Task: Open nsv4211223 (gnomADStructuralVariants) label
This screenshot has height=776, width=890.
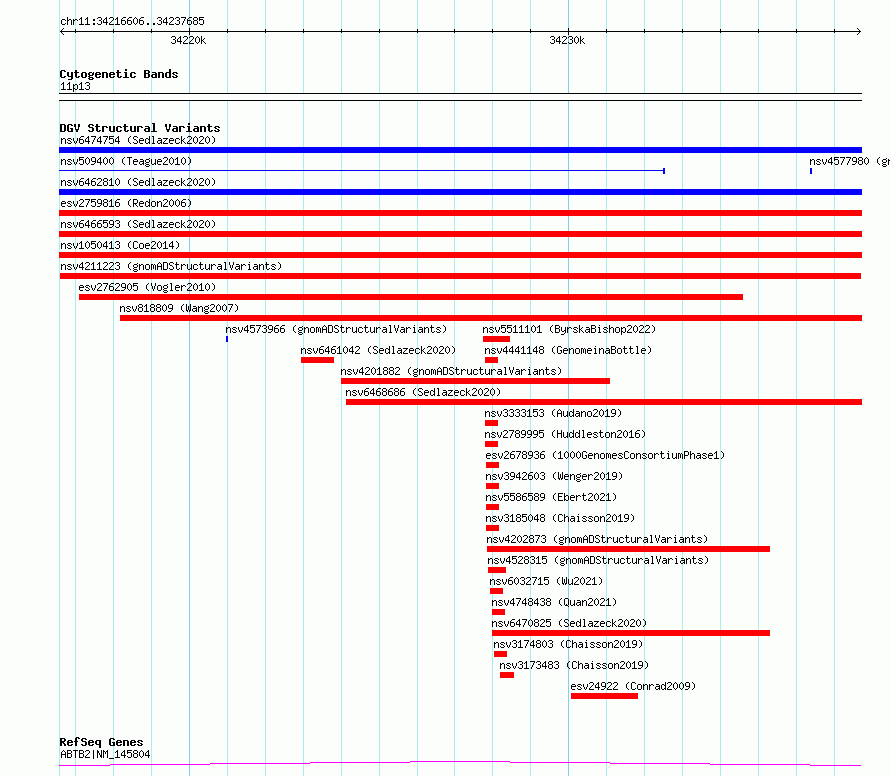Action: (x=171, y=266)
